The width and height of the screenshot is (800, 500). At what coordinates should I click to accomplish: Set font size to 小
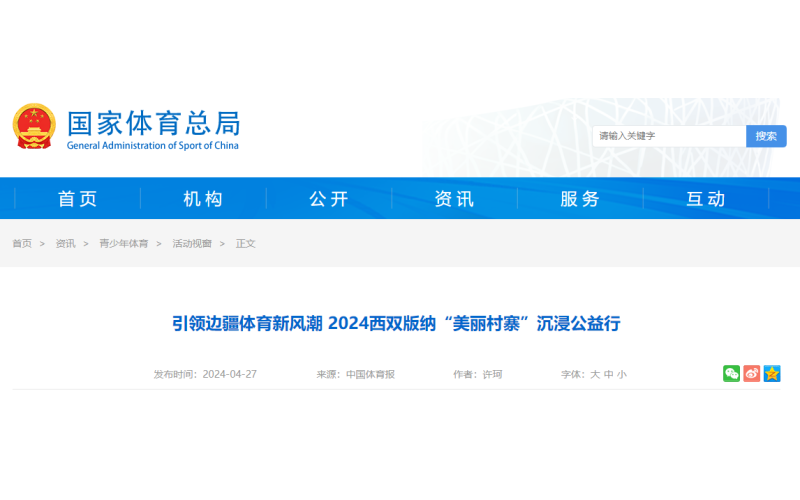tap(621, 374)
